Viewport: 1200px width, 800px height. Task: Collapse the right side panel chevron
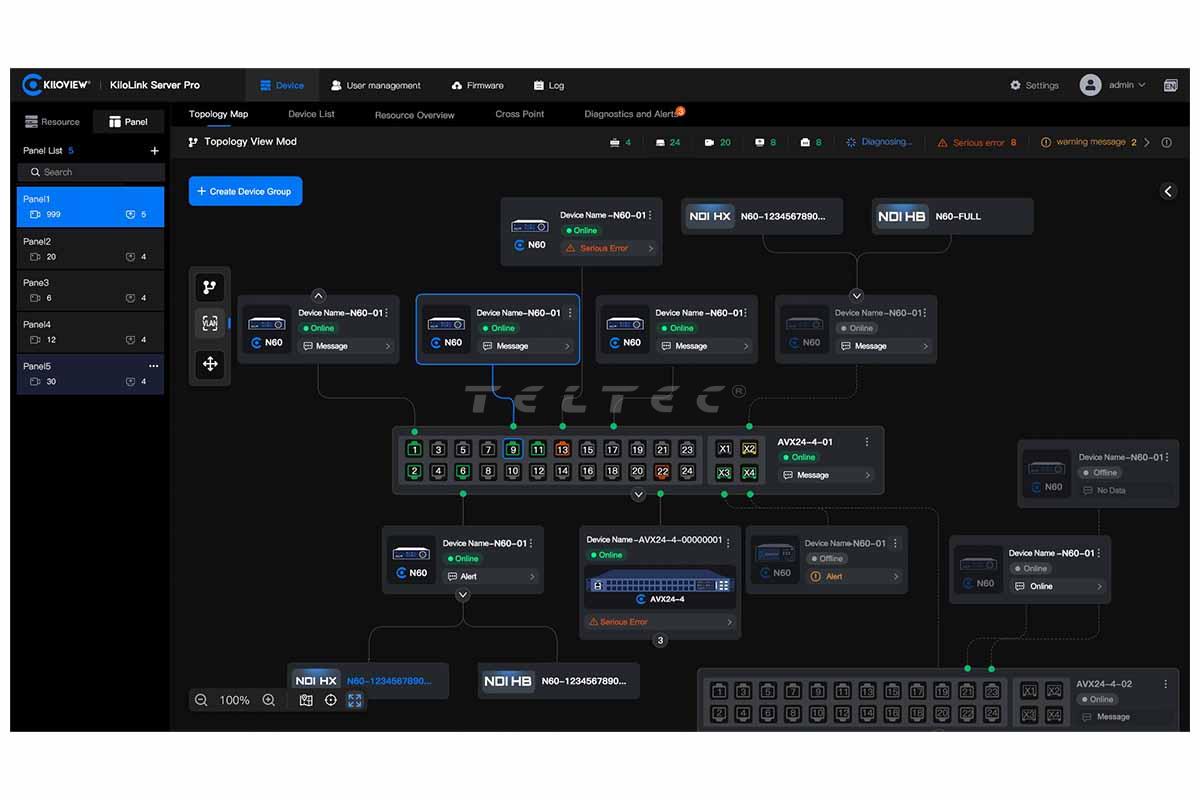coord(1168,191)
